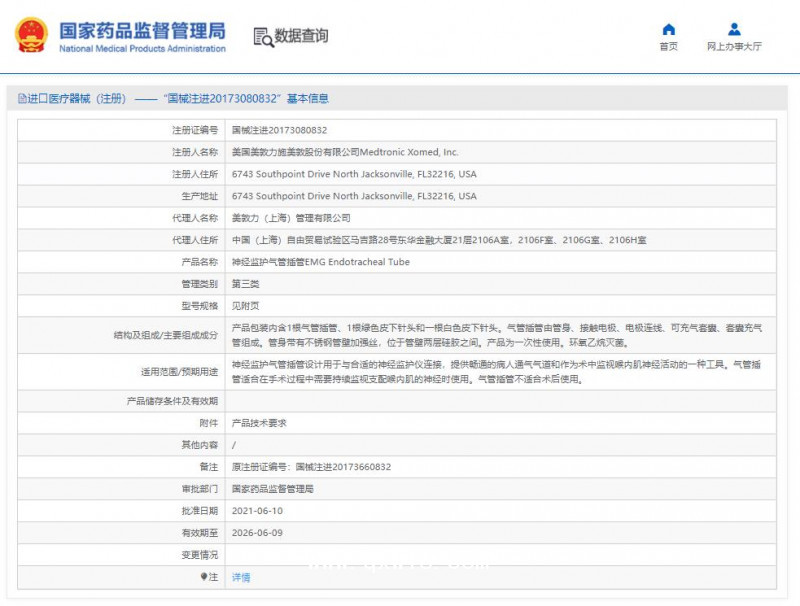Click the NMPA national emblem logo
The width and height of the screenshot is (800, 606).
click(x=32, y=35)
